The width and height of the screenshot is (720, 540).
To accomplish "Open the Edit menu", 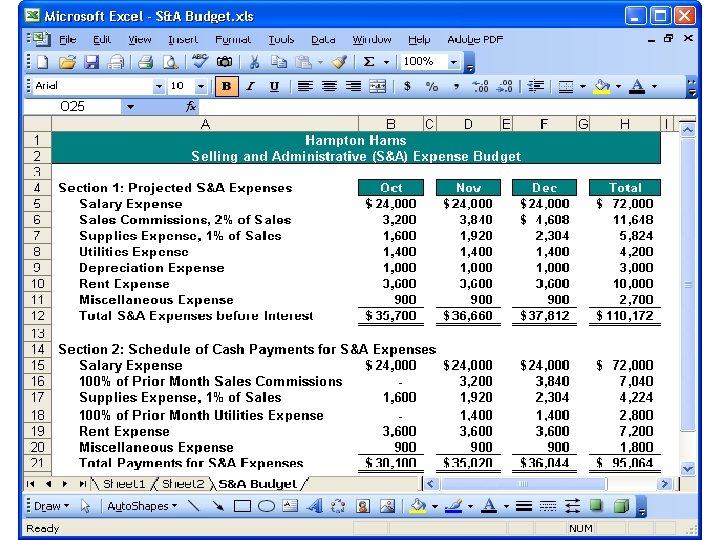I will (x=101, y=39).
